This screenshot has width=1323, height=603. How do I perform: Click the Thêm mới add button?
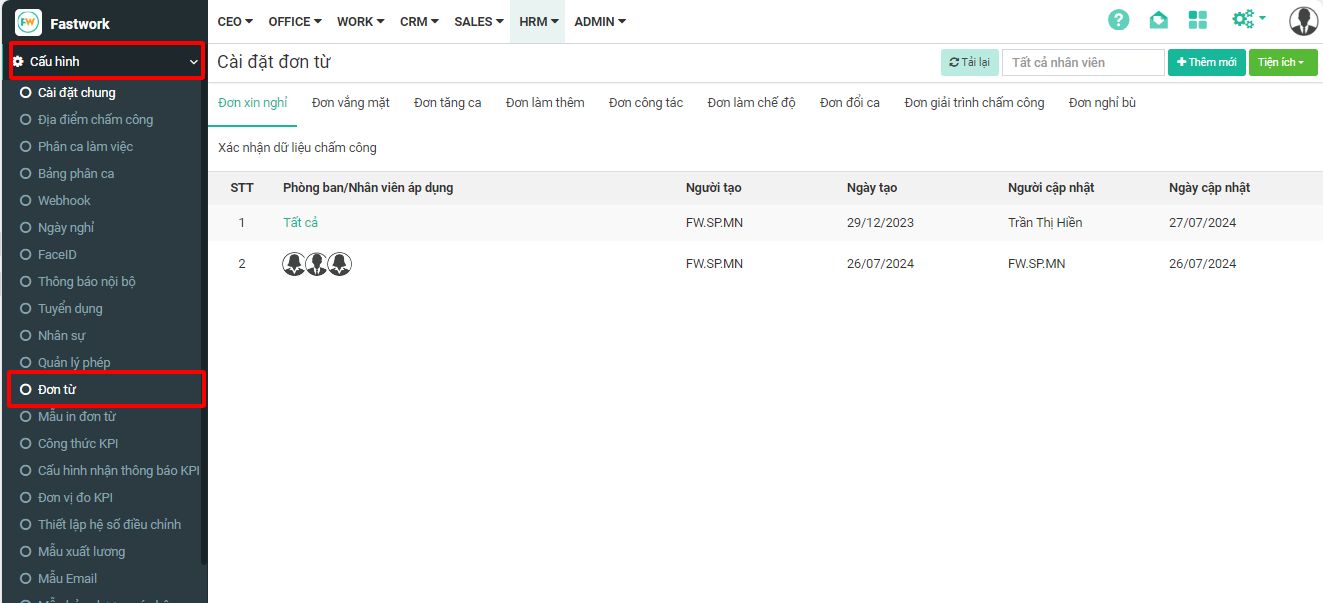pos(1207,62)
